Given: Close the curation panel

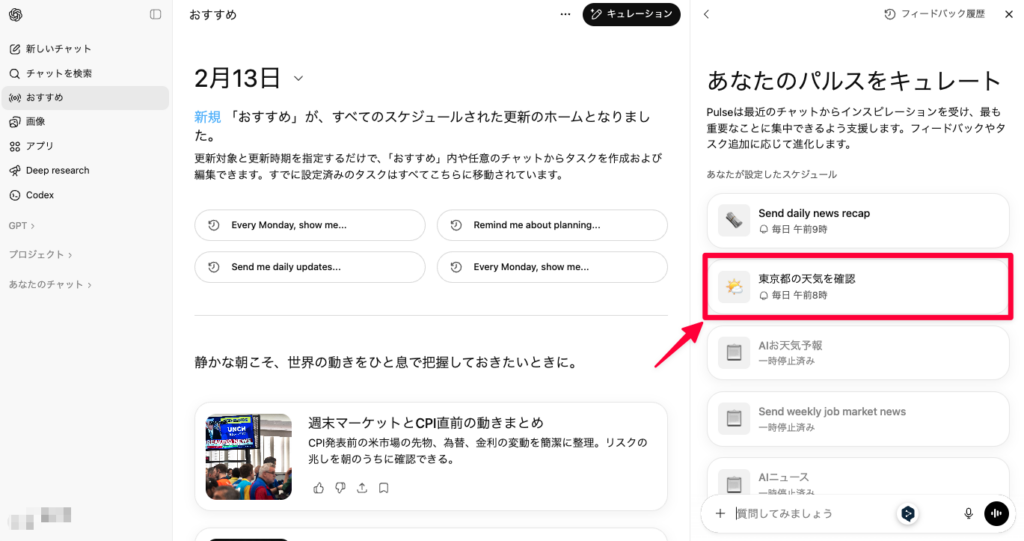Looking at the screenshot, I should tap(1008, 14).
